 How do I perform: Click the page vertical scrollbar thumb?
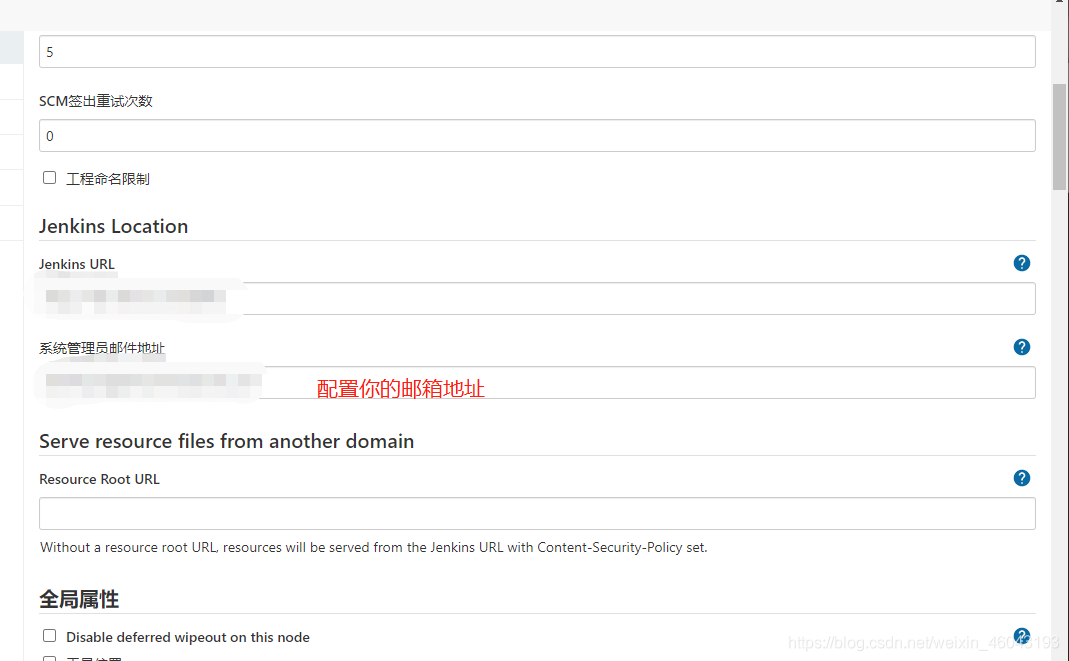pyautogui.click(x=1059, y=136)
